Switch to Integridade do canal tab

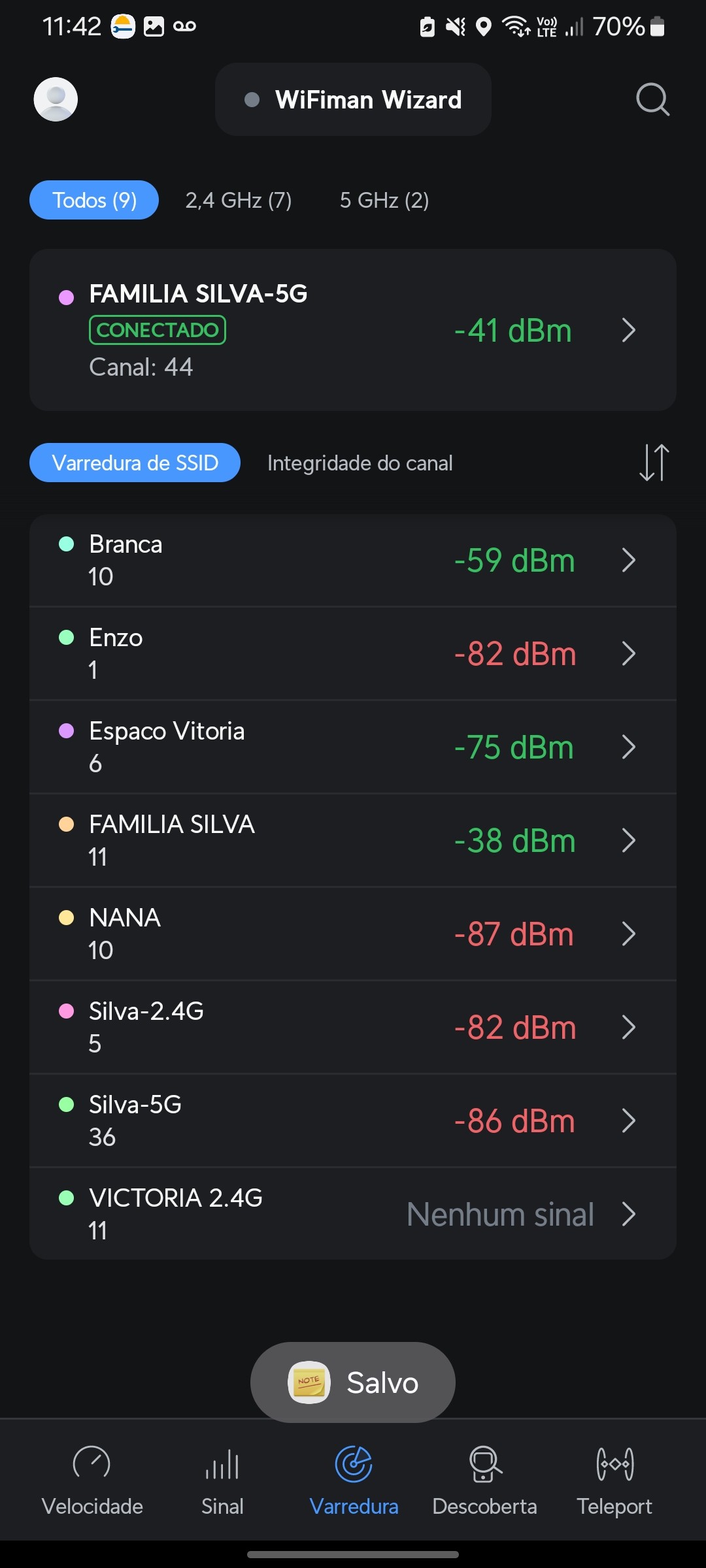[360, 463]
